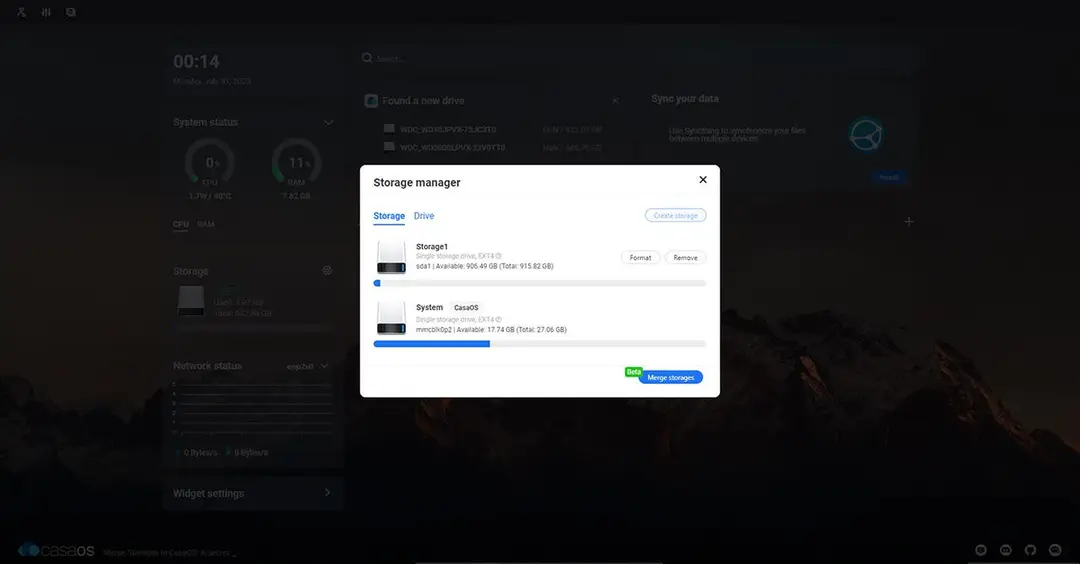Click the drive icon beside WDC_WD5000LPVX
The image size is (1080, 564).
(x=389, y=147)
